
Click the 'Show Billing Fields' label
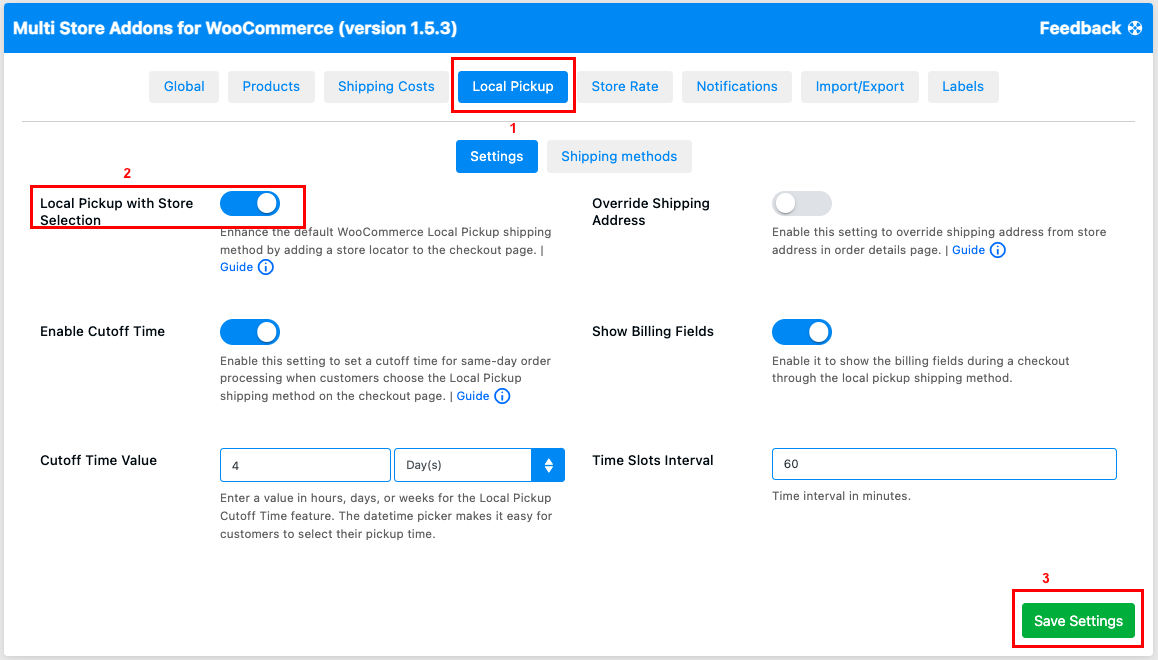[653, 331]
